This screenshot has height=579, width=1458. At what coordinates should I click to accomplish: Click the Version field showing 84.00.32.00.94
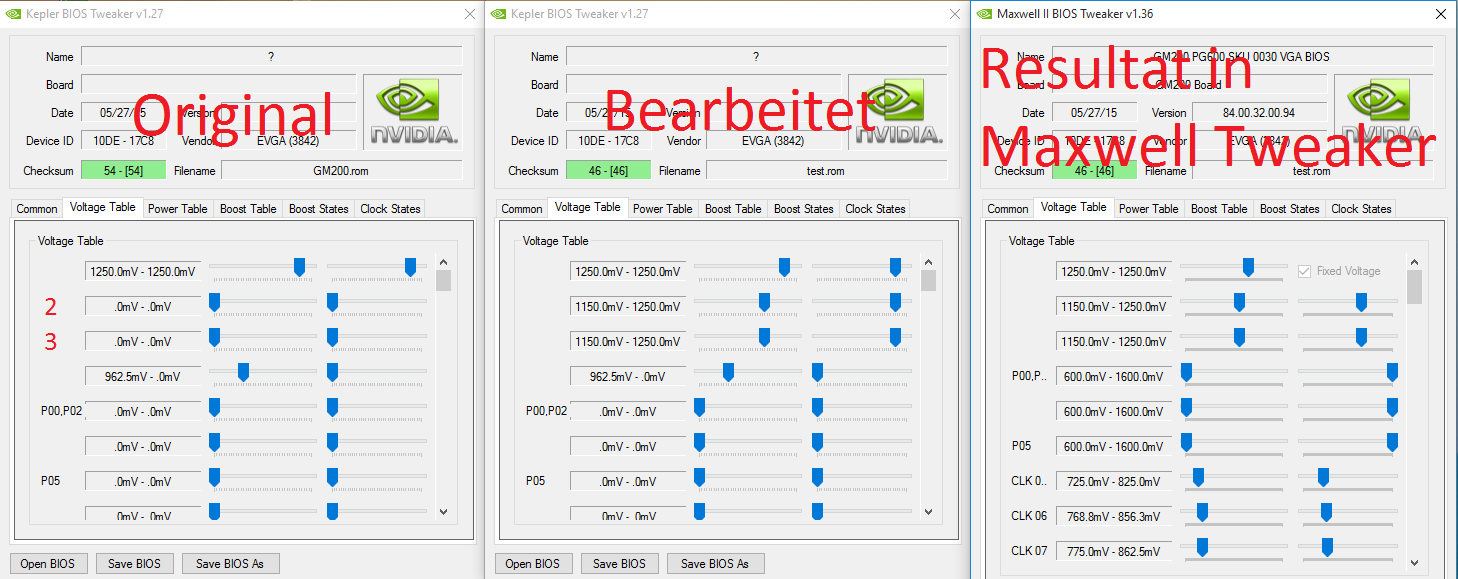coord(1259,113)
